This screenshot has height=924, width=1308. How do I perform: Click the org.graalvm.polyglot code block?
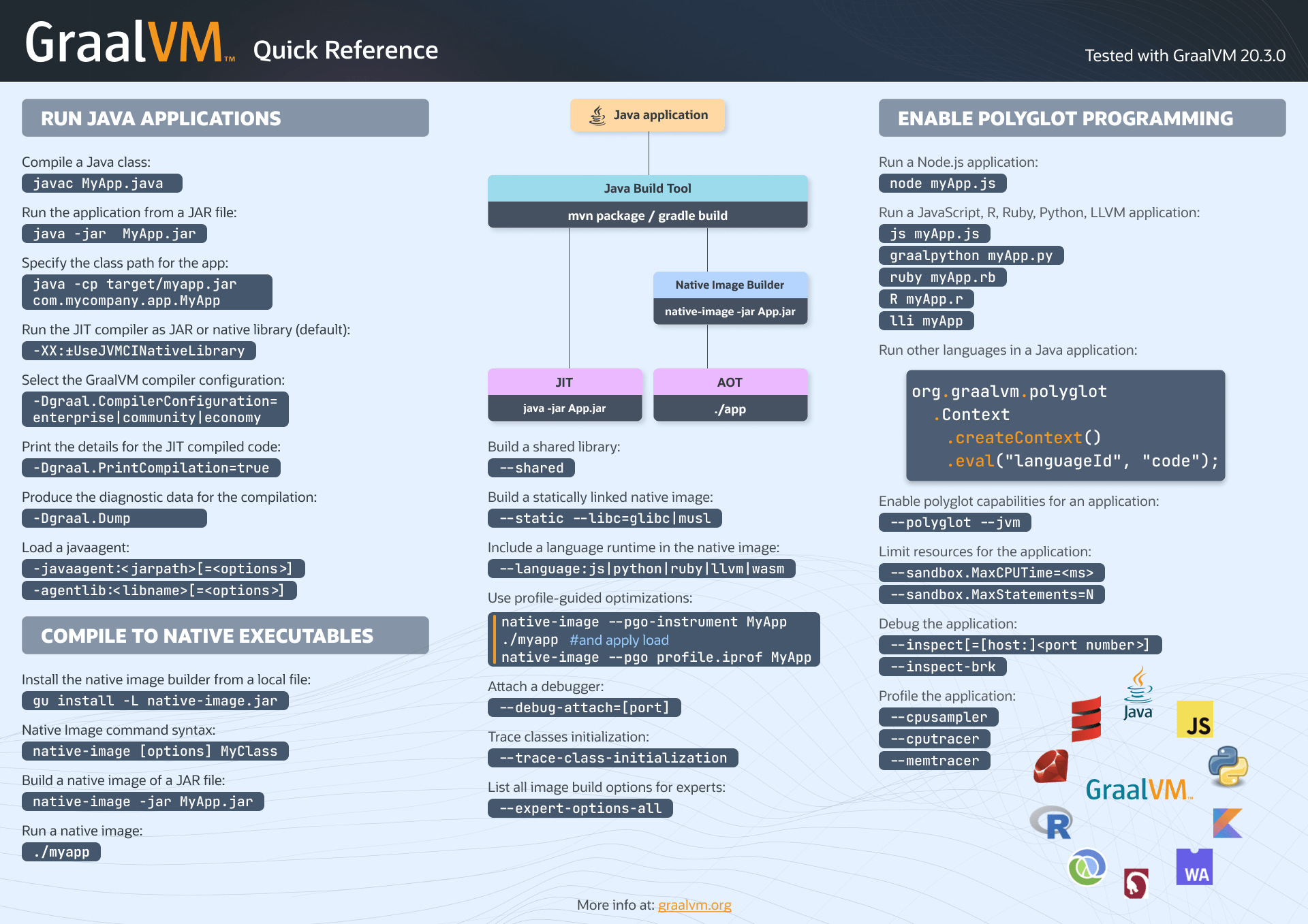(x=1065, y=426)
